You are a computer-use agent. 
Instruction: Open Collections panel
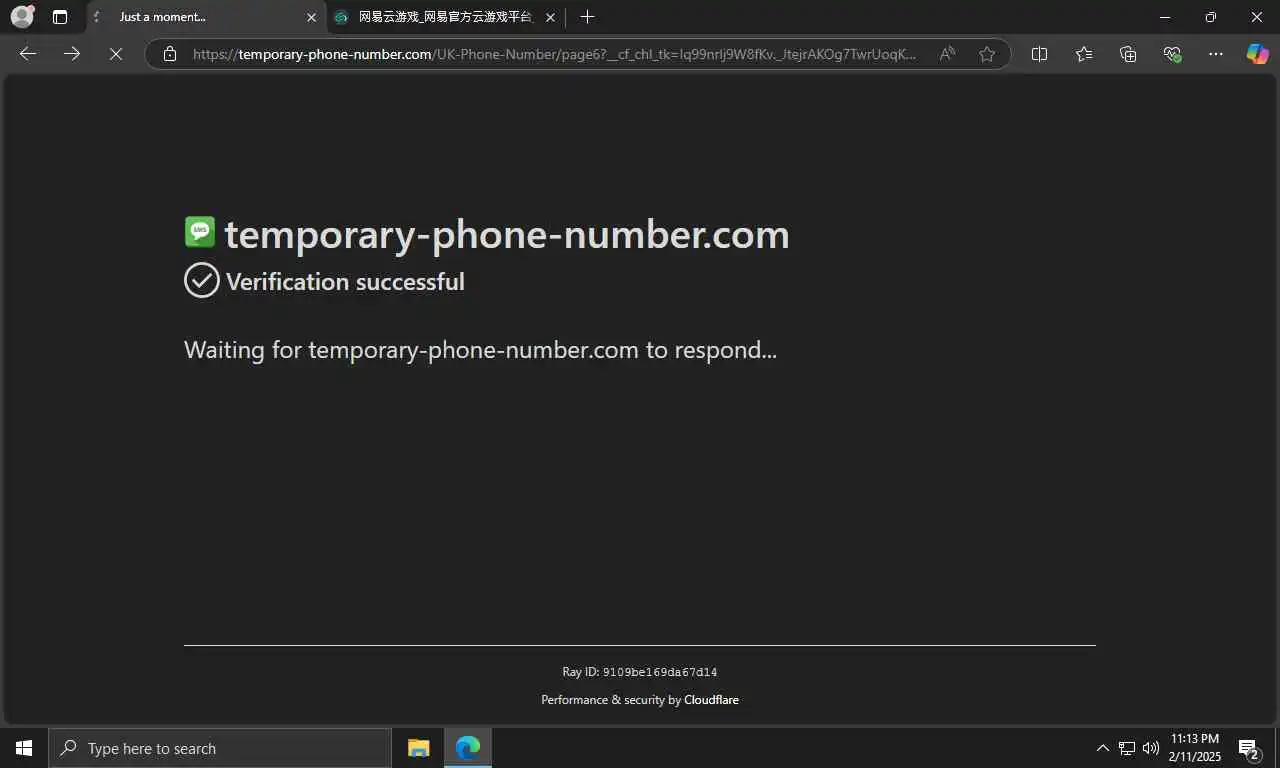coord(1128,54)
